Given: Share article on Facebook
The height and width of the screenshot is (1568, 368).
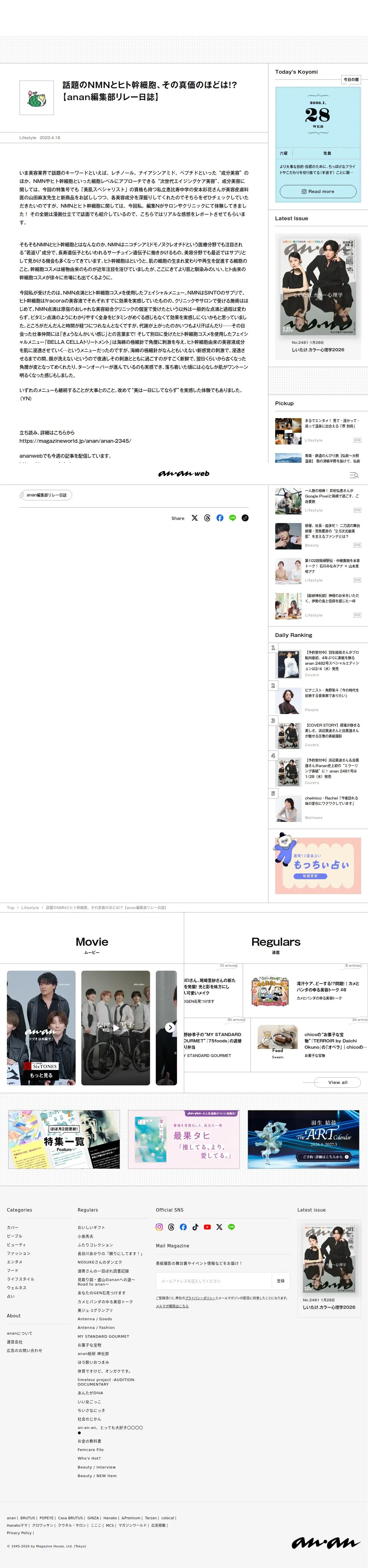Looking at the screenshot, I should tap(220, 518).
